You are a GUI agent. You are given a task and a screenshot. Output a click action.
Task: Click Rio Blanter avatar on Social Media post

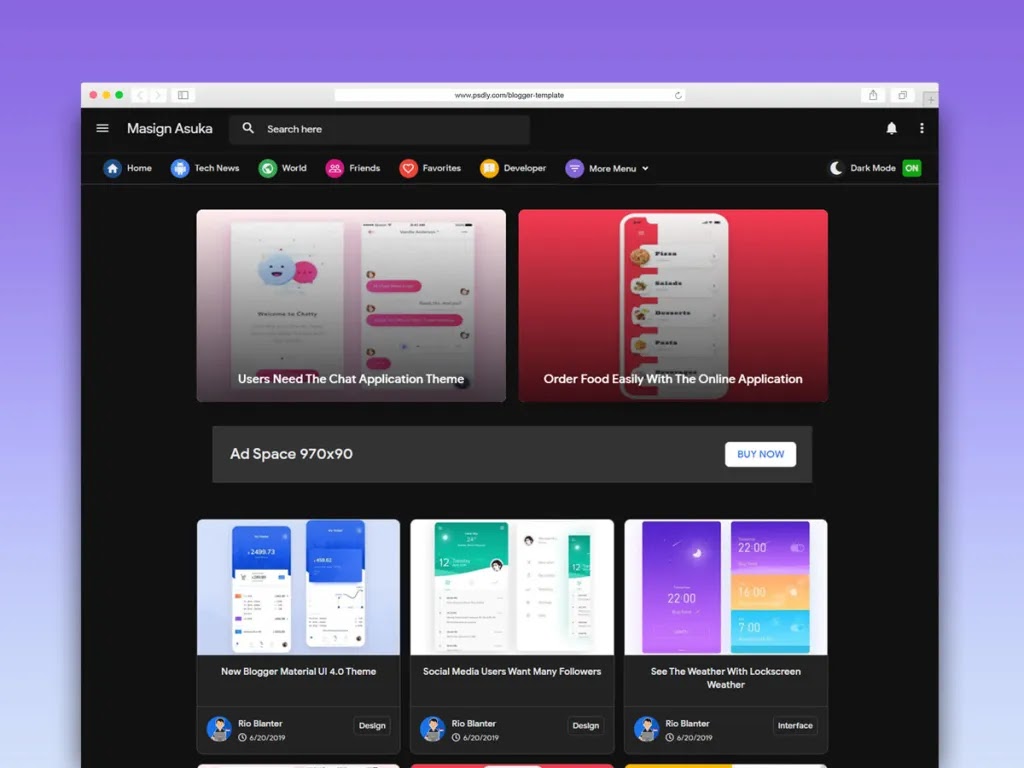coord(432,729)
